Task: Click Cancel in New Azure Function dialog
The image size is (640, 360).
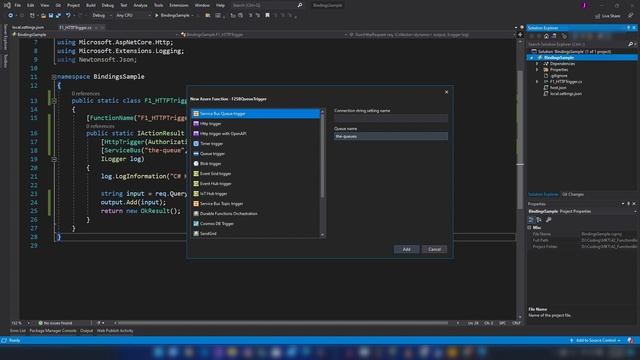Action: (434, 249)
